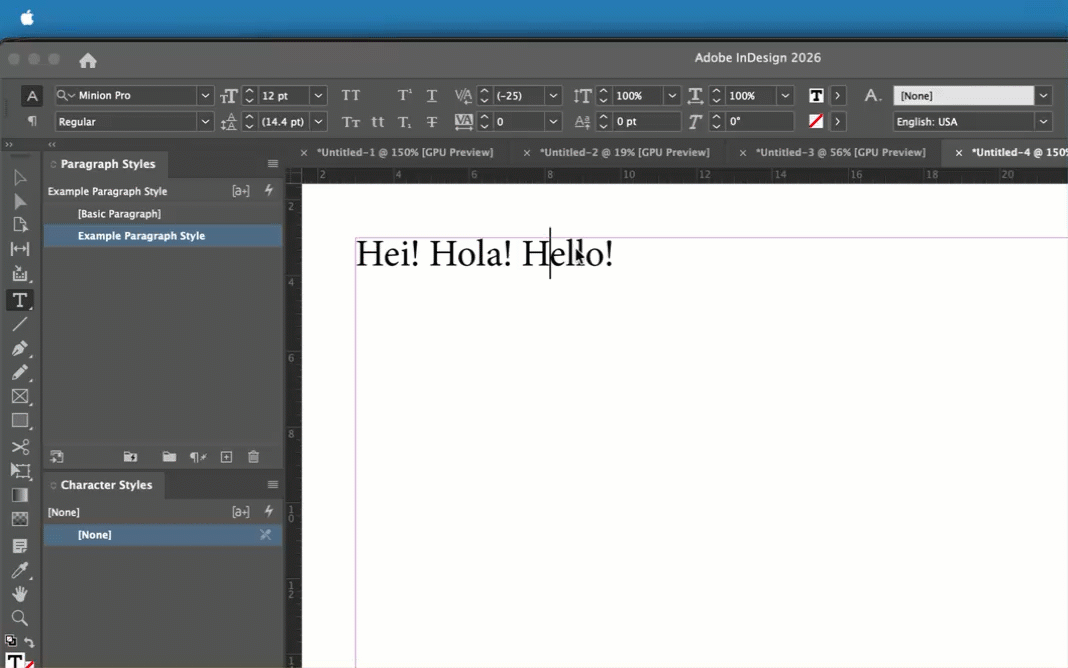Toggle Strikethrough formatting

coord(432,122)
